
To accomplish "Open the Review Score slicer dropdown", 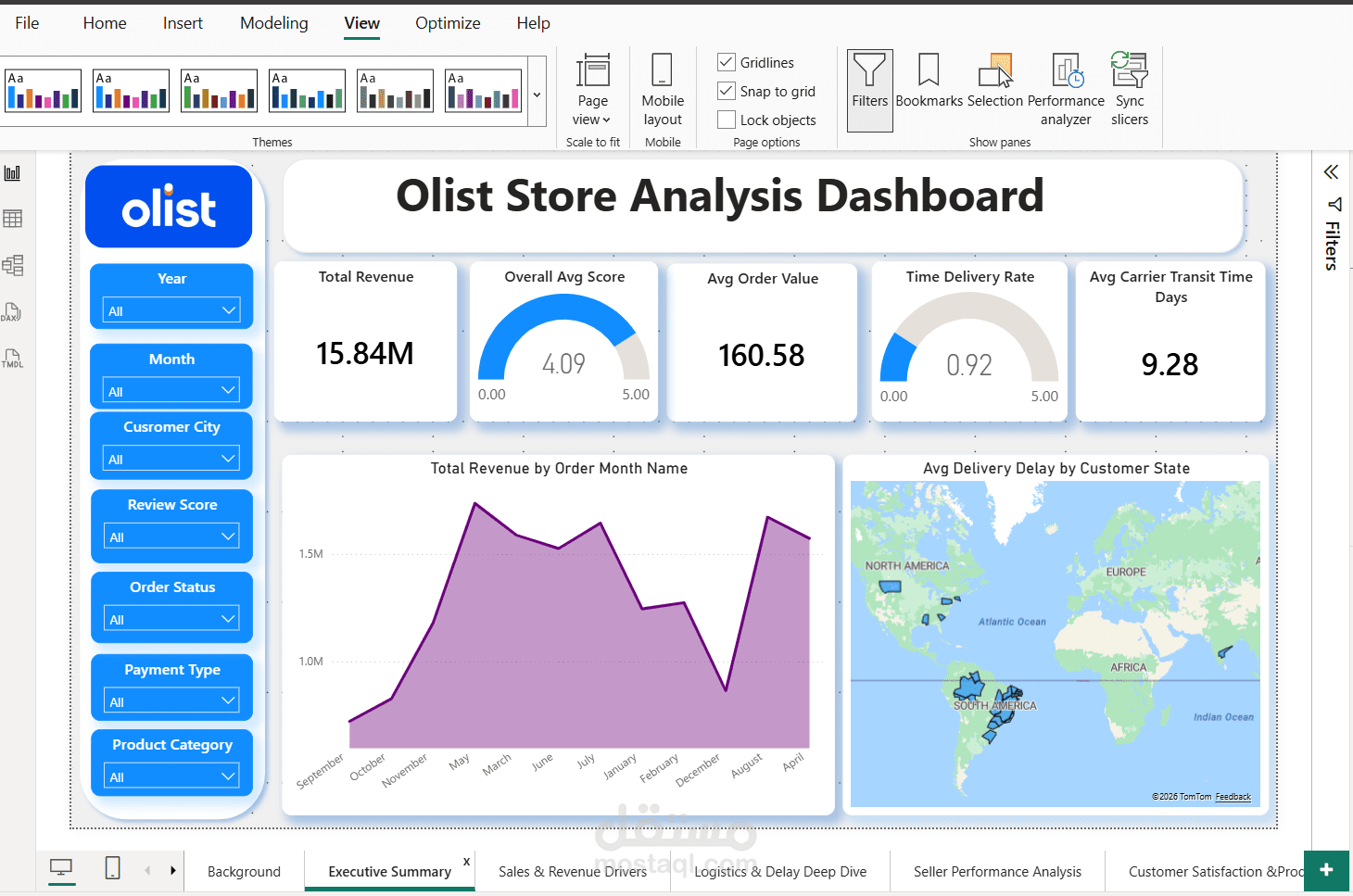I will pos(171,536).
